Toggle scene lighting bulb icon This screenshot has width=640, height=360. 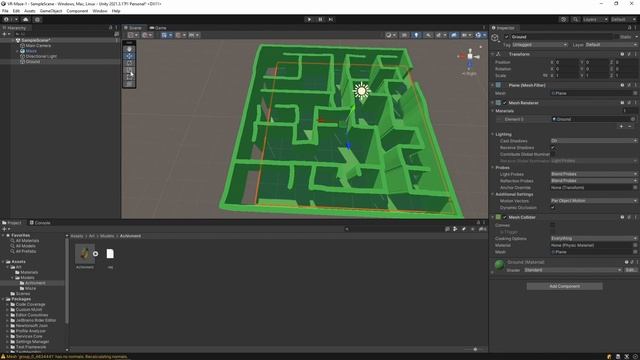pos(416,35)
